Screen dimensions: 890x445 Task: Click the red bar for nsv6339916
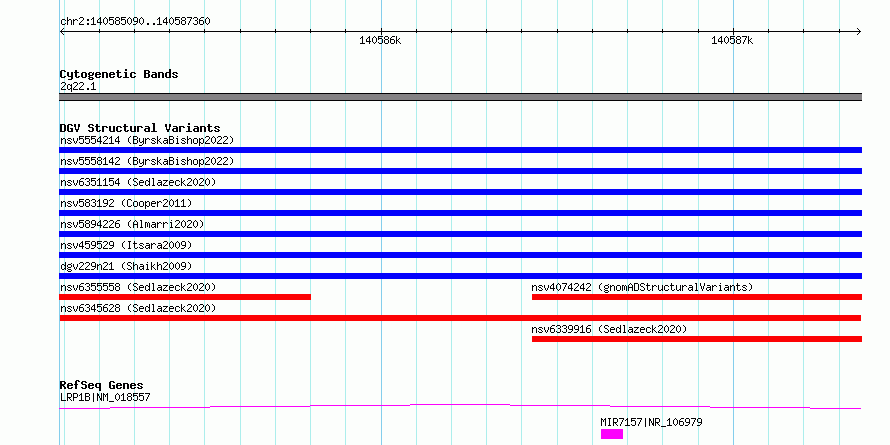pos(696,339)
